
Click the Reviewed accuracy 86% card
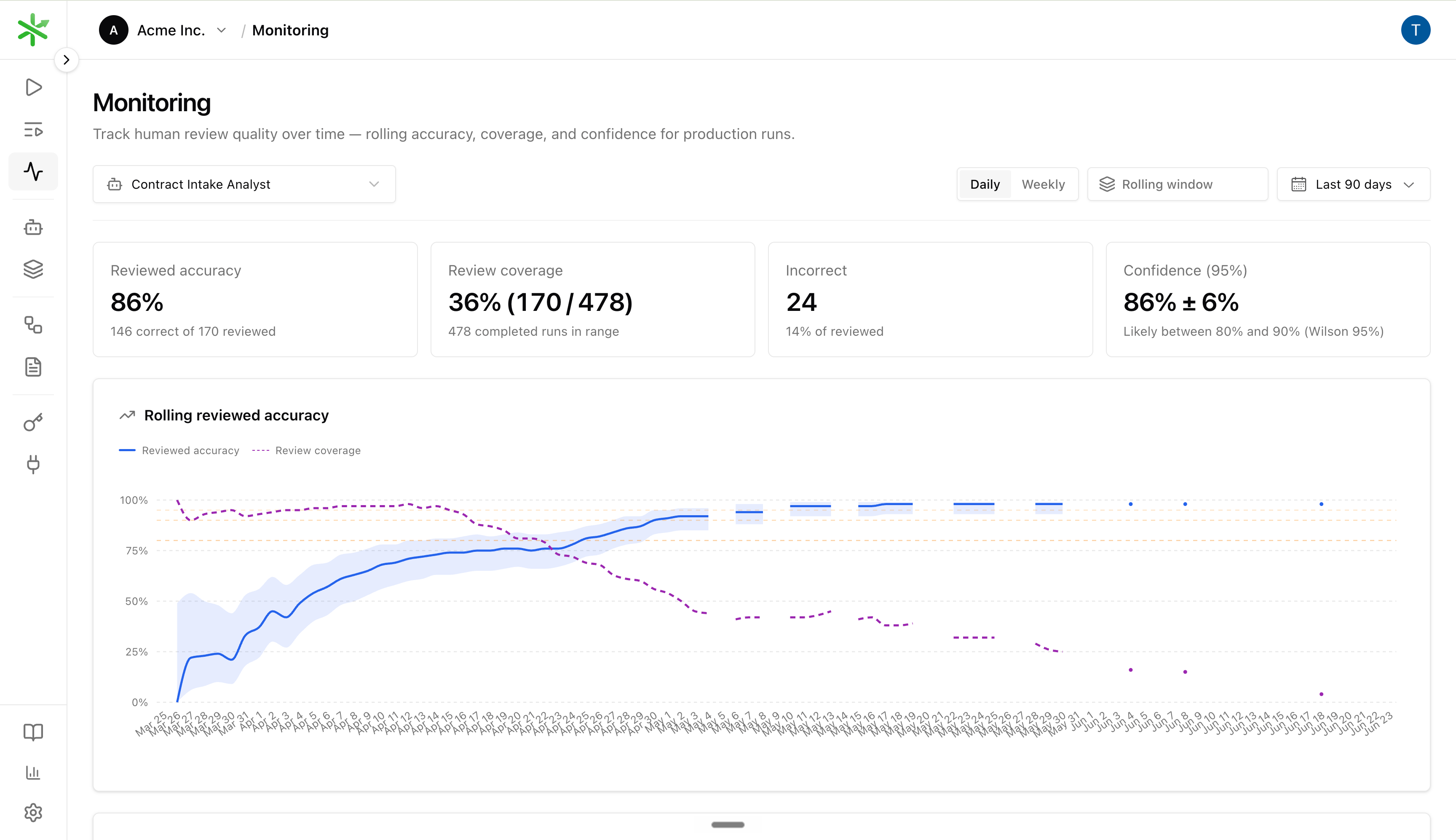coord(255,300)
